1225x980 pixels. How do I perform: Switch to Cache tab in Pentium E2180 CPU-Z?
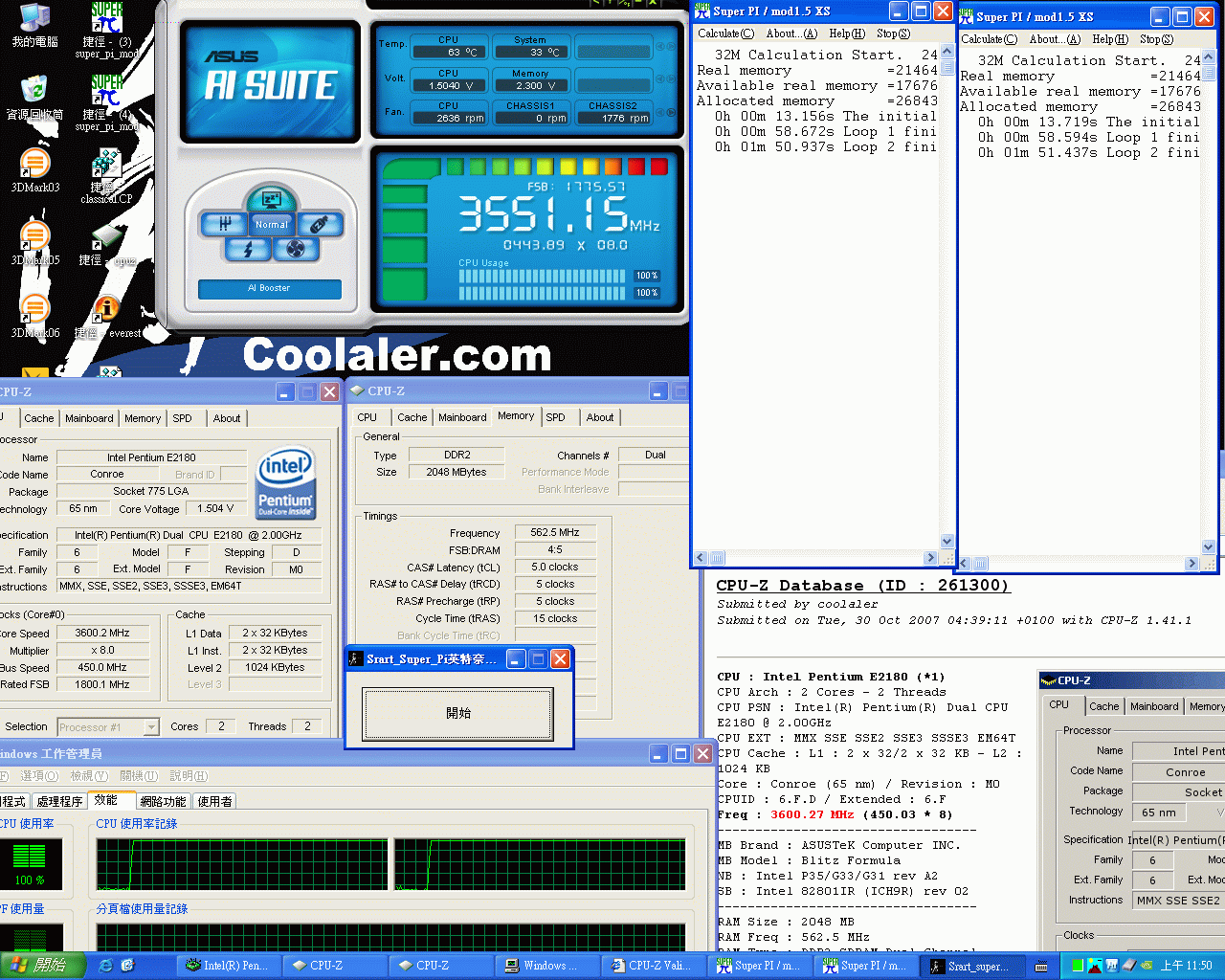[39, 418]
